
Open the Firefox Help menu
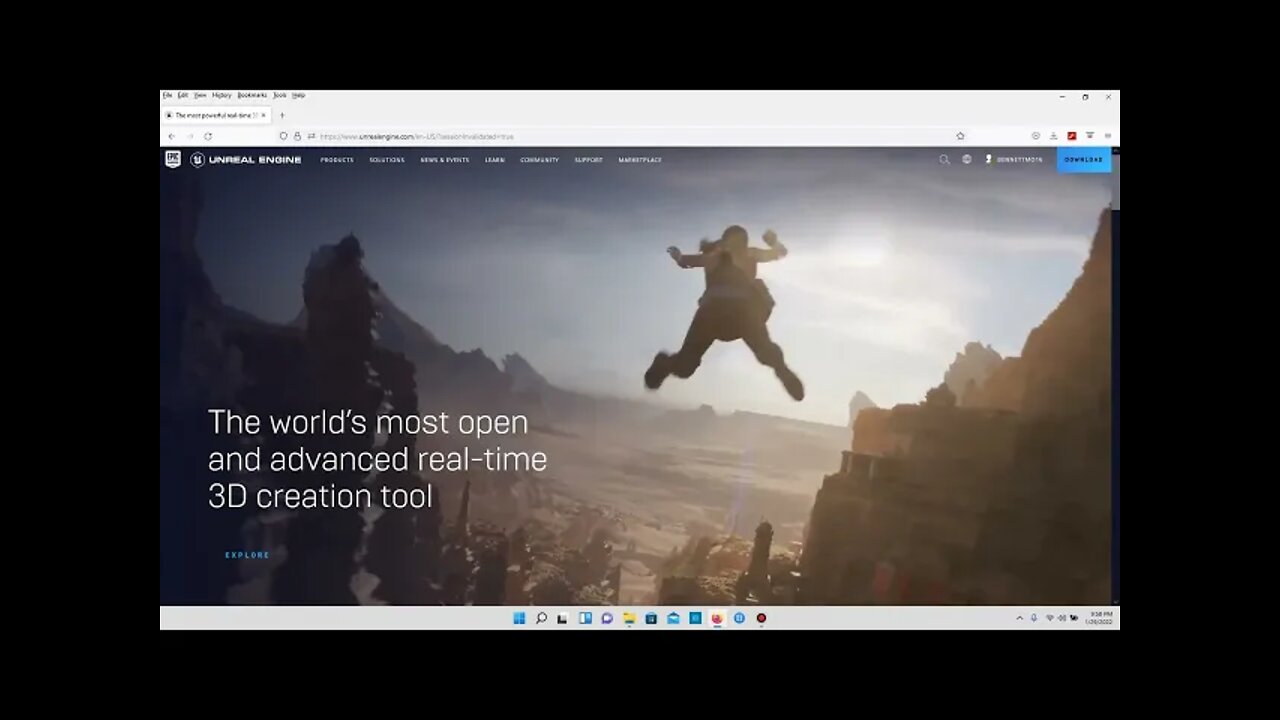[298, 95]
